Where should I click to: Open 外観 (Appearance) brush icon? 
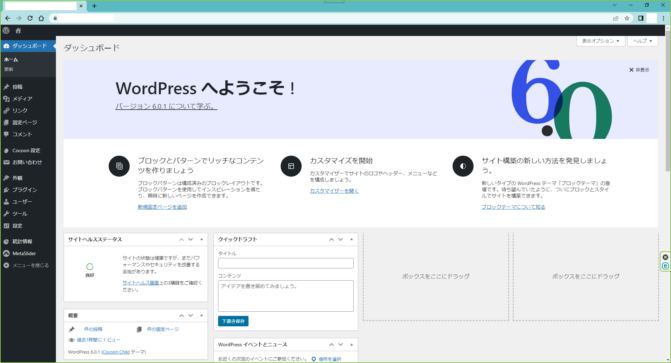[6, 178]
